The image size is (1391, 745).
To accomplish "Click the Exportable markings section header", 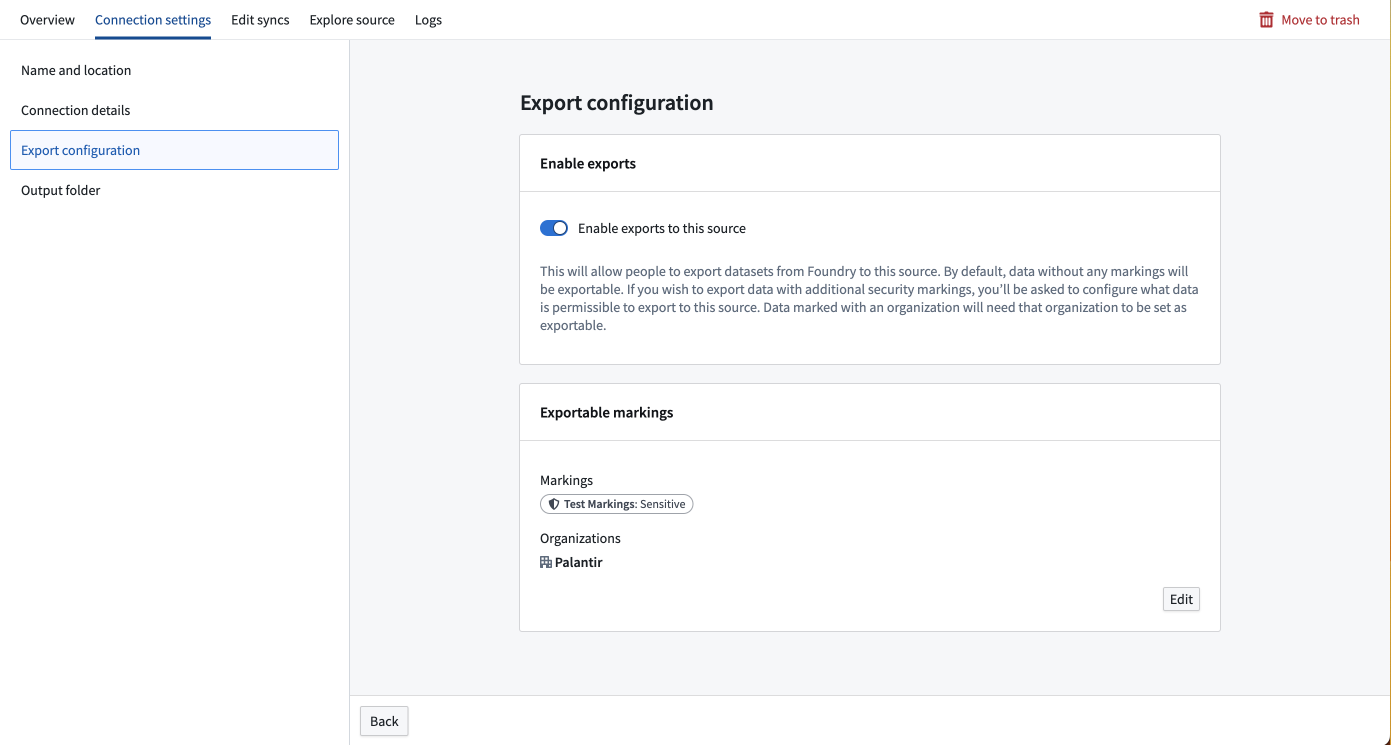I will [x=607, y=412].
